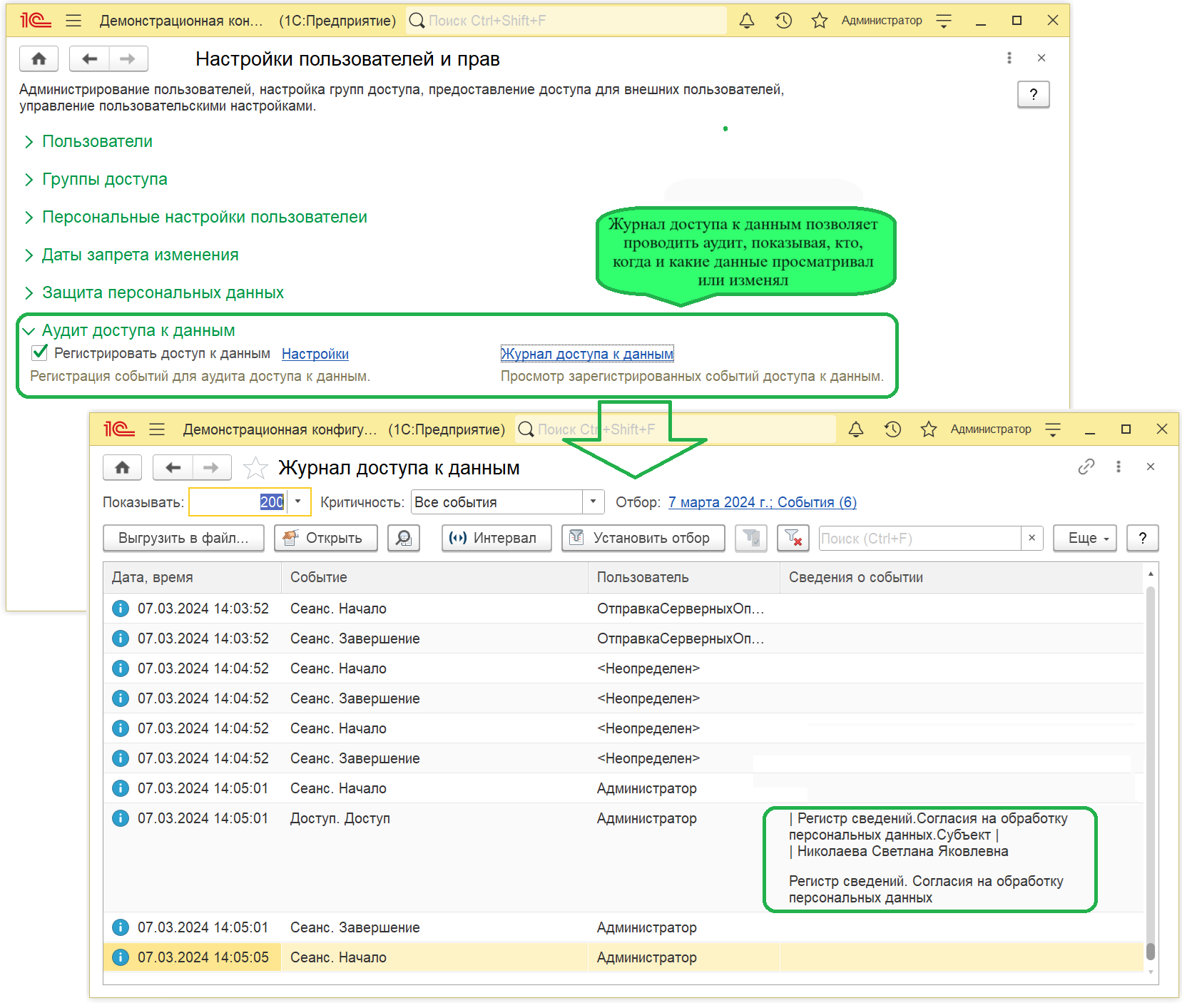Open the 'Критичность' dropdown list
Screen dimensions: 1182x1008
(x=593, y=502)
